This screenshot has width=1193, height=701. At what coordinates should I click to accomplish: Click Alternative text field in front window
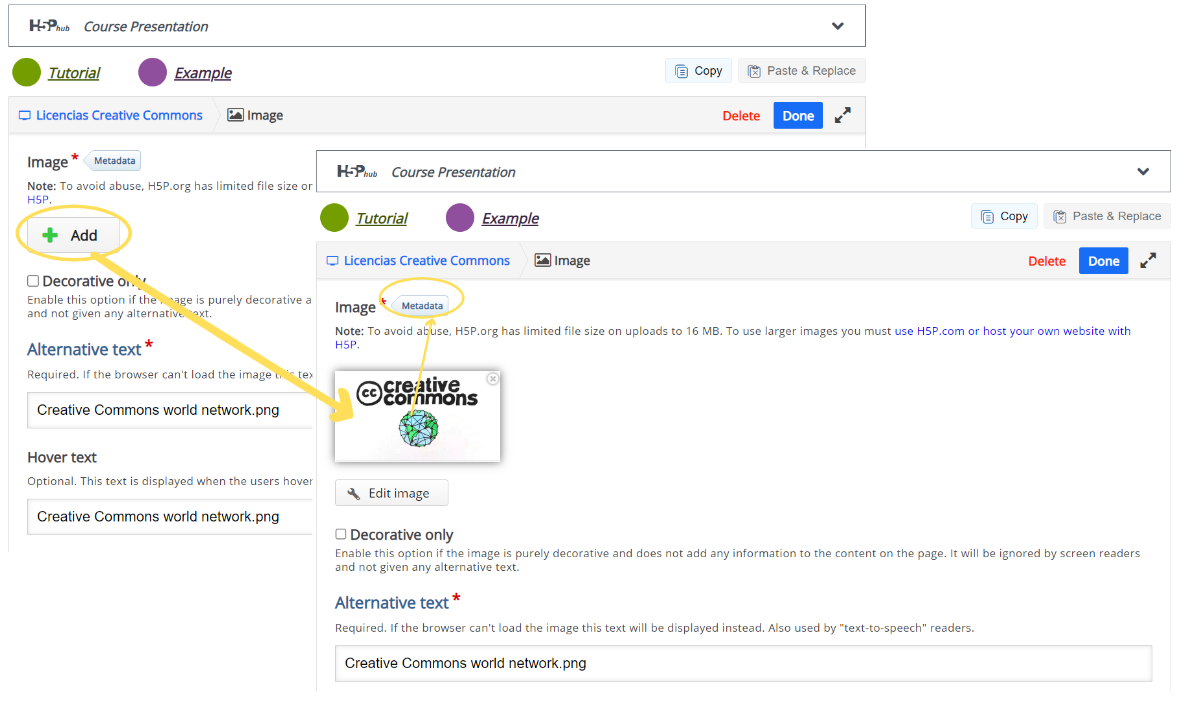pyautogui.click(x=743, y=664)
